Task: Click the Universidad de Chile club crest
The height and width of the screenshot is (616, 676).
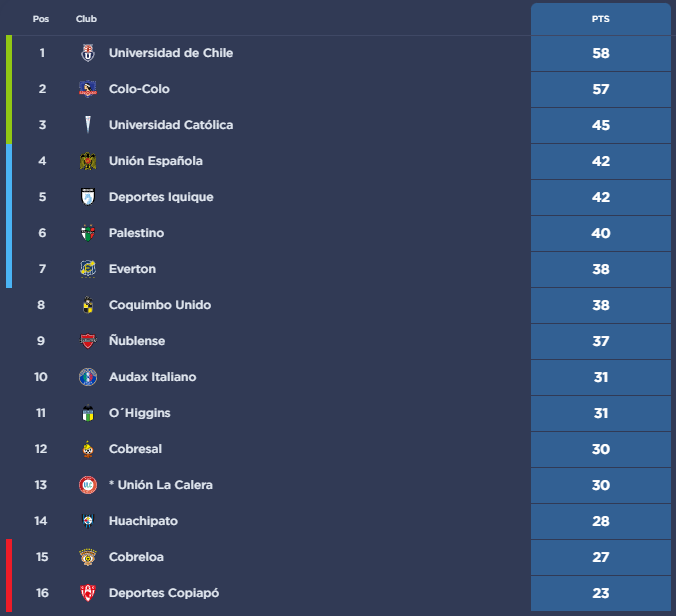Action: (88, 53)
